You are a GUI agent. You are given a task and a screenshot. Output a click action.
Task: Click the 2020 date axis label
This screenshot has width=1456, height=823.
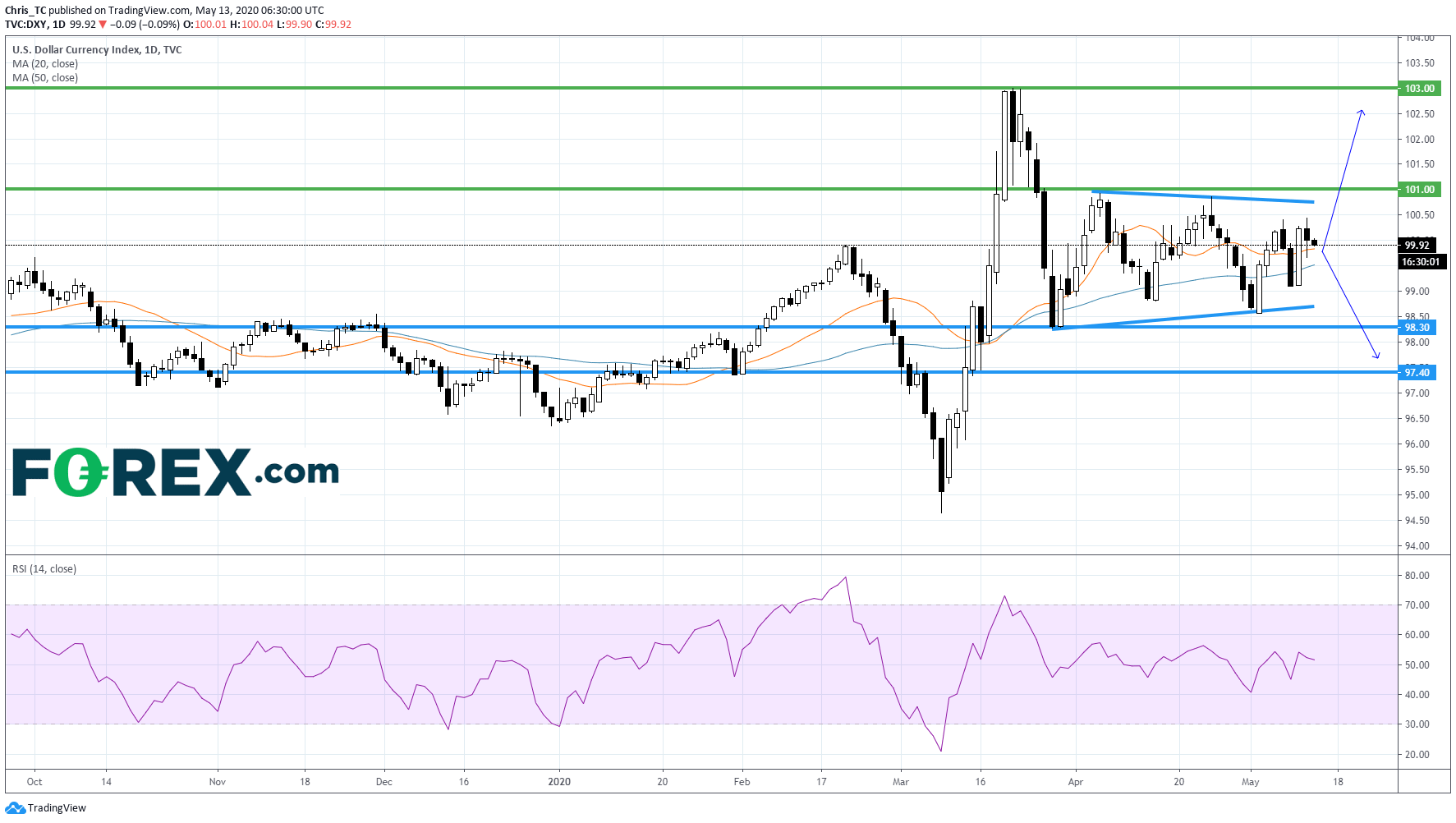tap(559, 782)
